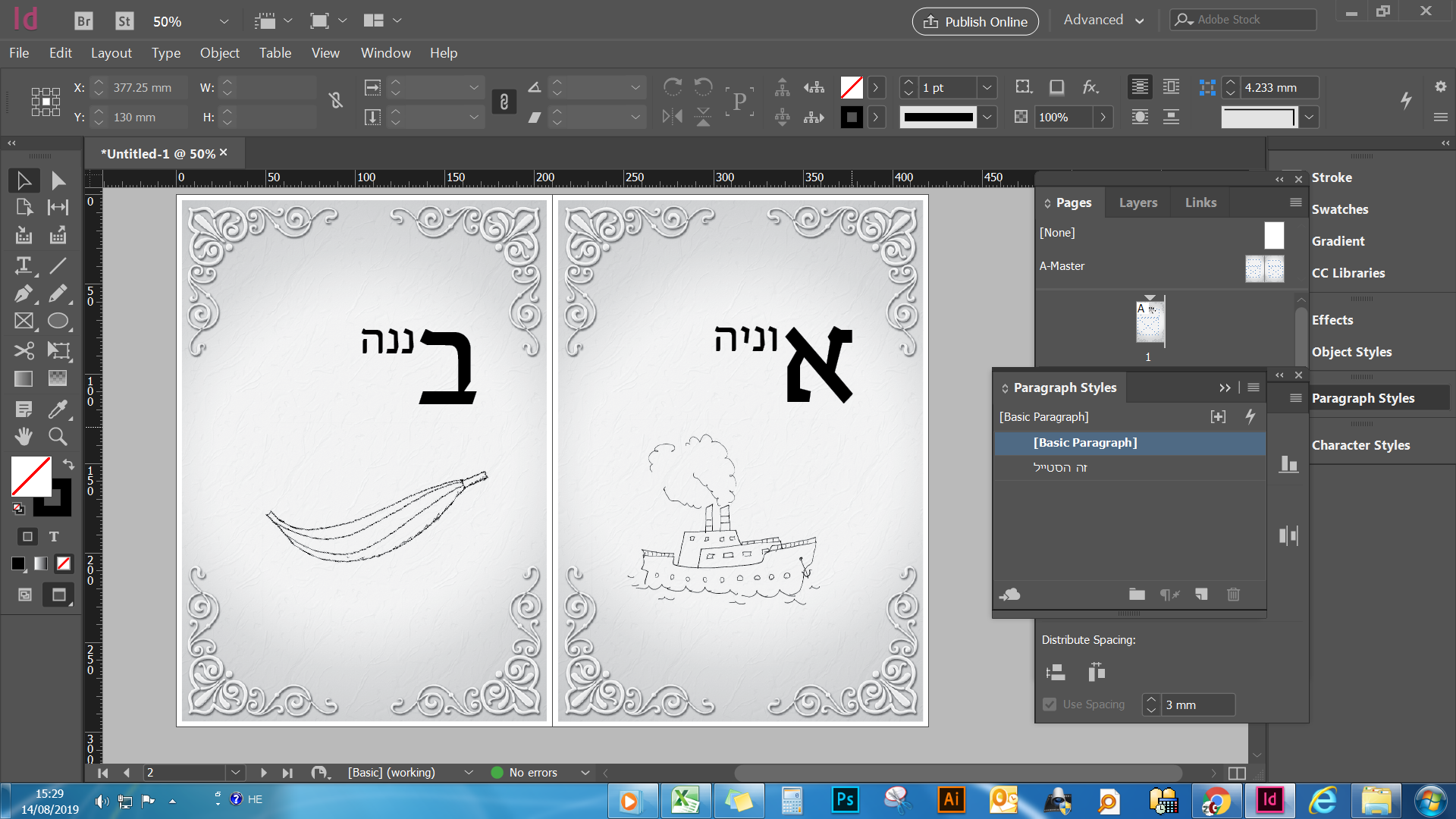The image size is (1456, 819).
Task: Switch to the Layers tab
Action: coord(1137,202)
